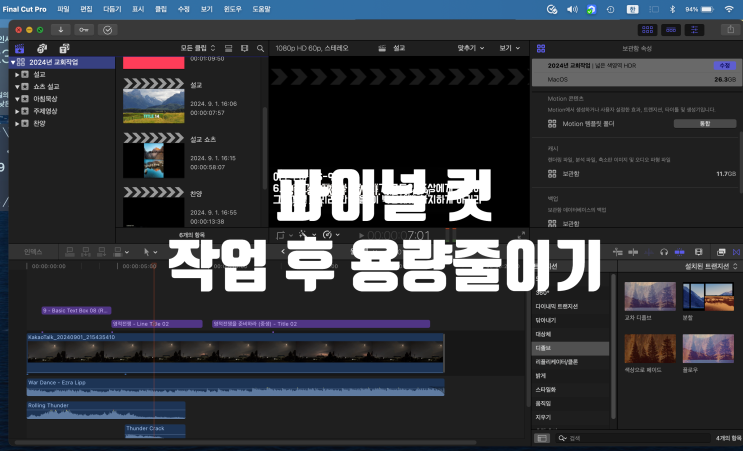This screenshot has width=743, height=451.
Task: Click the macOS volume icon in menu bar
Action: point(572,9)
